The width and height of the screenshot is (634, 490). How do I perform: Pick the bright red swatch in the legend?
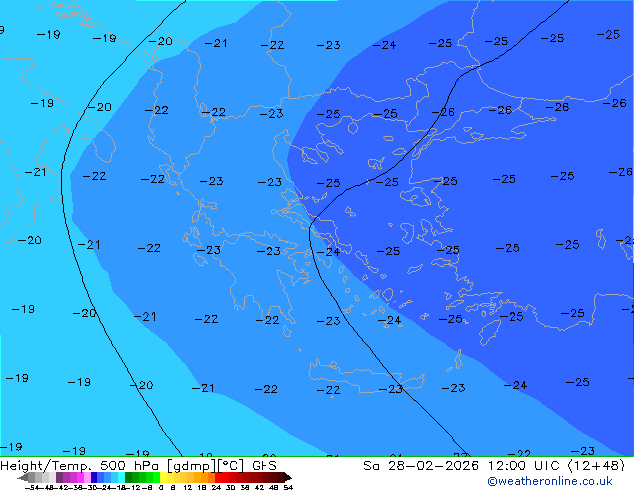[x=218, y=478]
